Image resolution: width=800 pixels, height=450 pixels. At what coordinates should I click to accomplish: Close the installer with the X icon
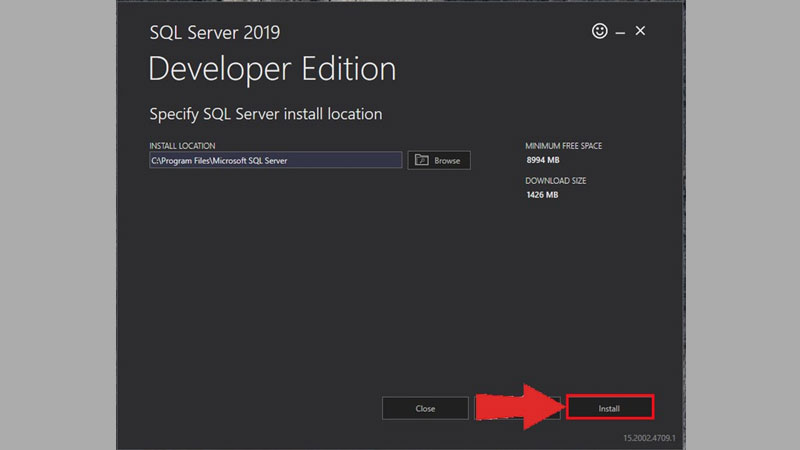[x=641, y=31]
